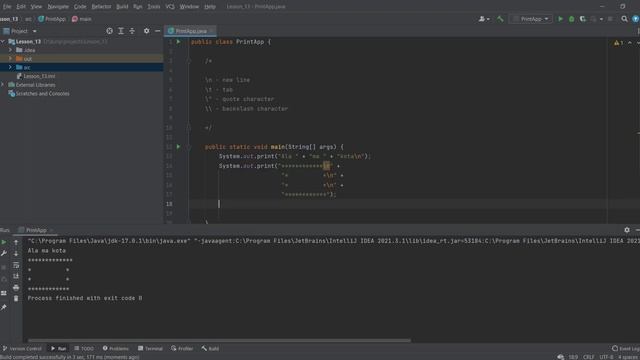Open the Build menu

click(122, 7)
